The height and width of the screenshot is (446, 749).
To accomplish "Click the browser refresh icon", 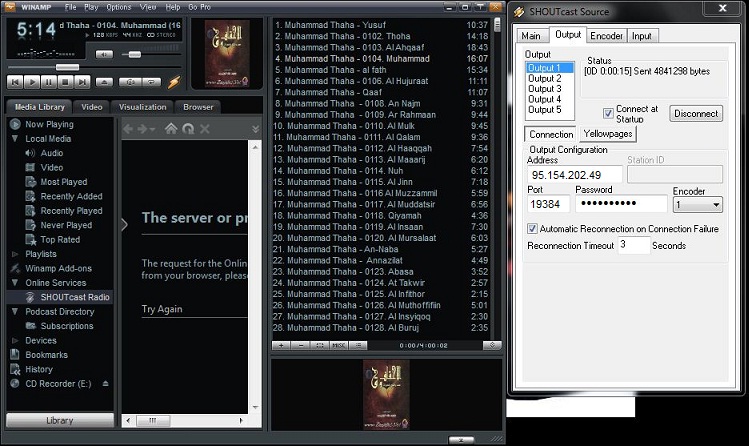I will pos(188,128).
